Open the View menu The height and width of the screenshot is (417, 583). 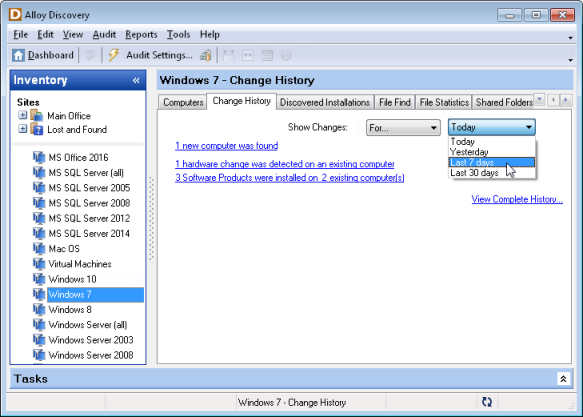pyautogui.click(x=73, y=35)
